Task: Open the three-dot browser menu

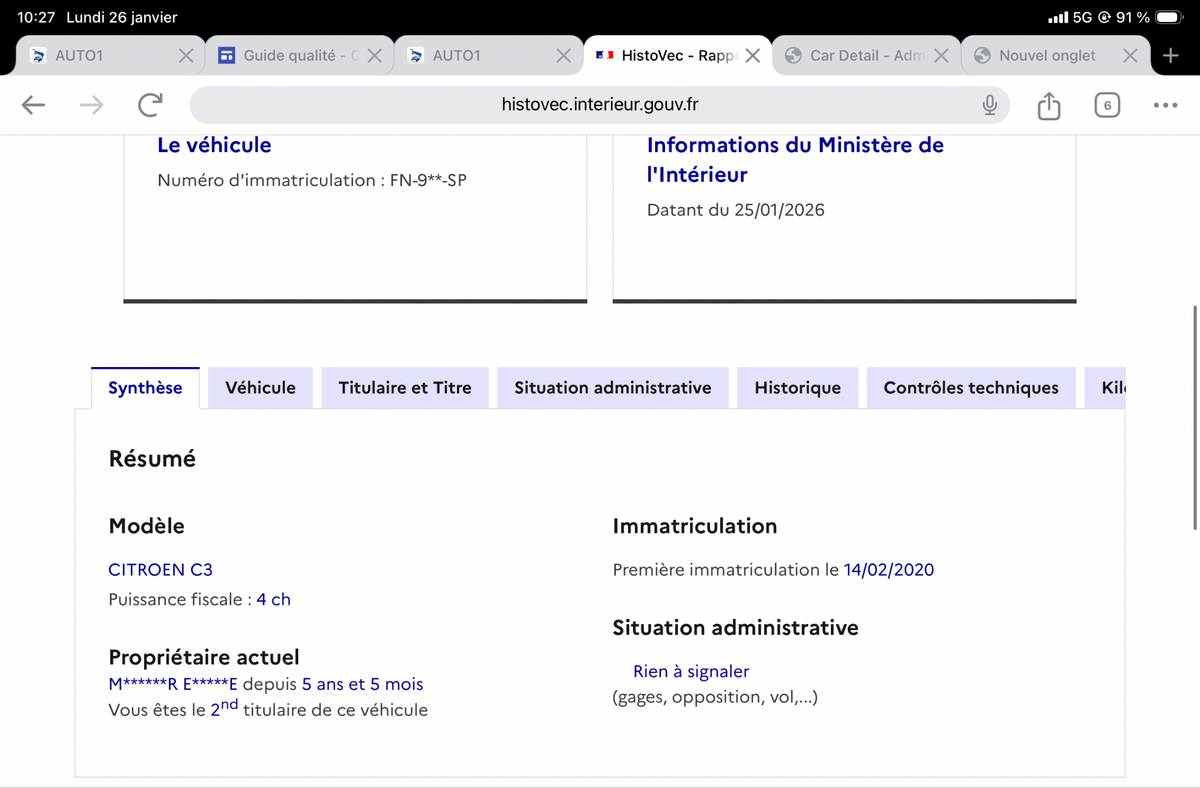Action: [1165, 105]
